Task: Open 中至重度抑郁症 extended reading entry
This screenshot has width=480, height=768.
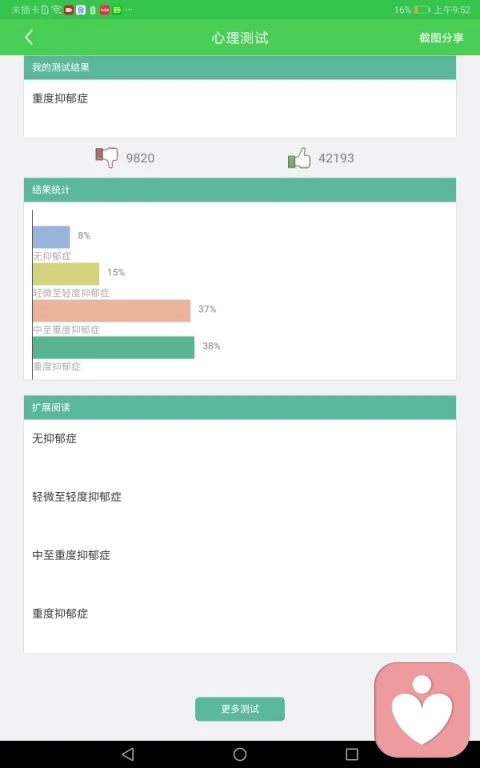Action: coord(72,555)
